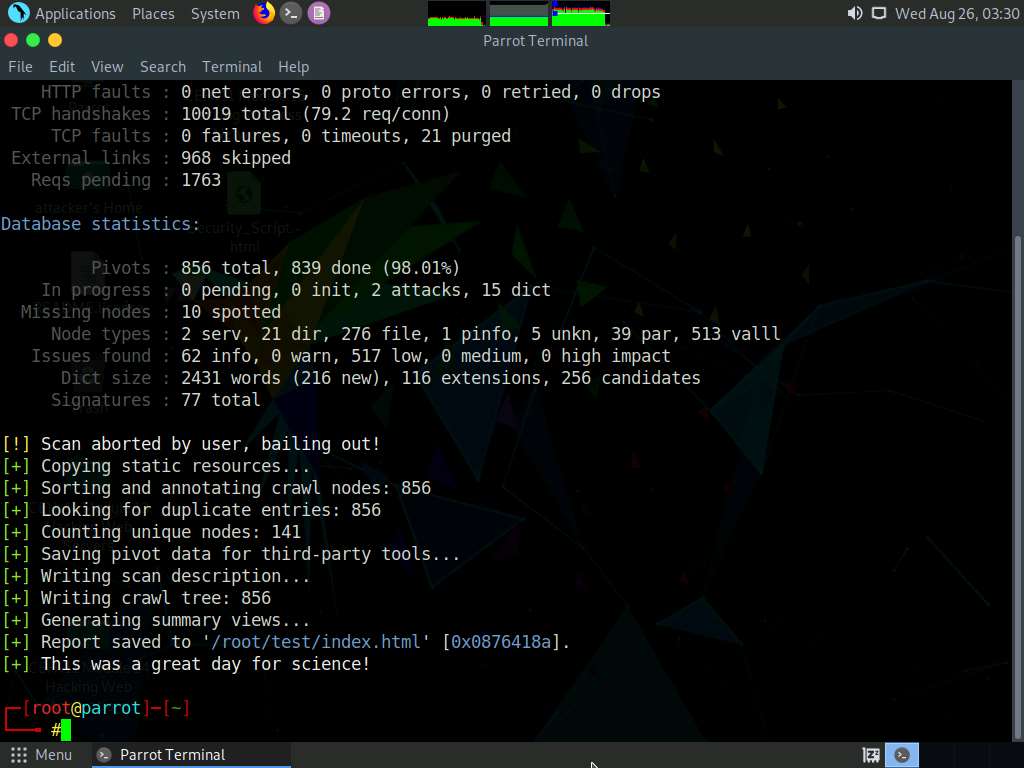The image size is (1024, 768).
Task: Launch terminal from top panel icon
Action: pyautogui.click(x=291, y=13)
